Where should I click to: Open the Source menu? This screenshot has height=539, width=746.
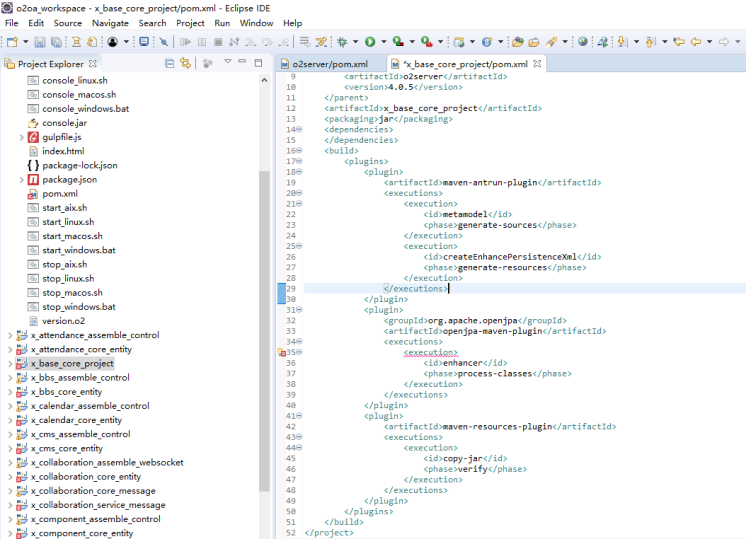[x=68, y=23]
